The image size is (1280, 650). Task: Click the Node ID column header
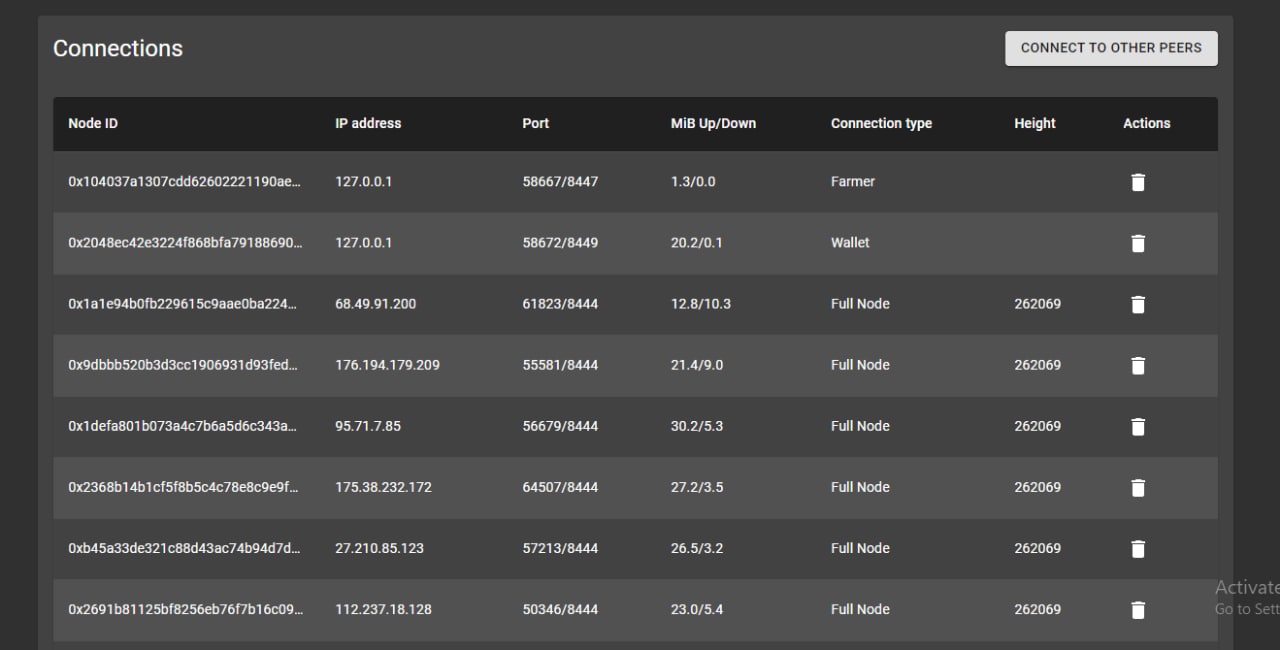click(93, 123)
